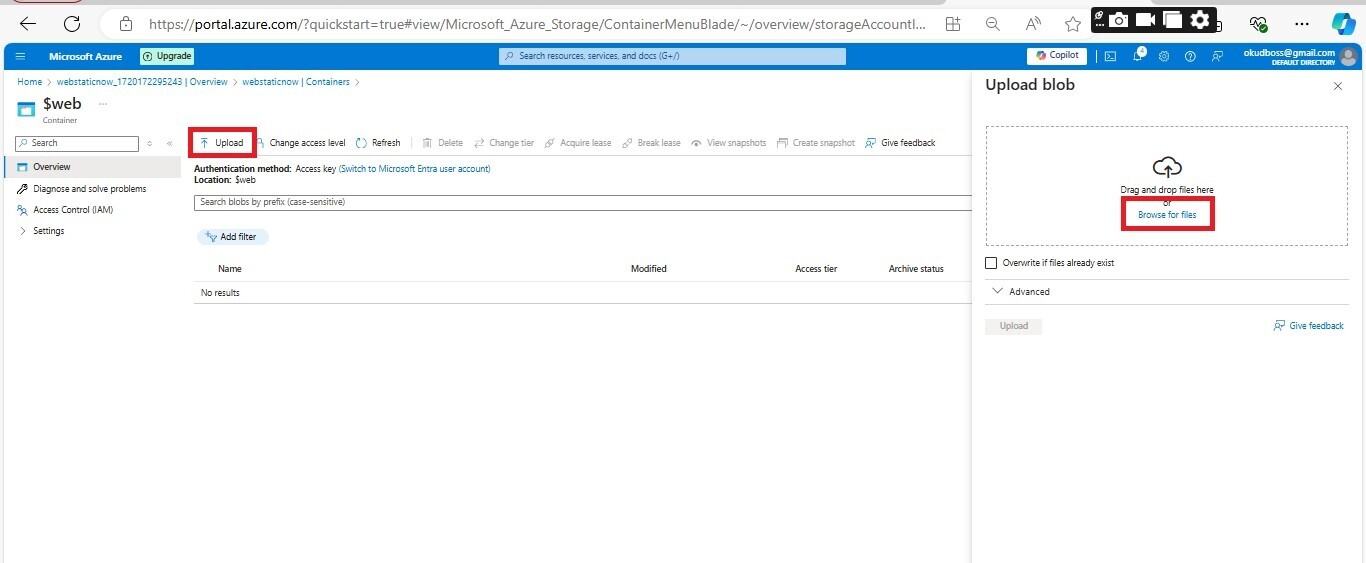Screen dimensions: 1366x563
Task: Click Browse for files link
Action: (1167, 215)
